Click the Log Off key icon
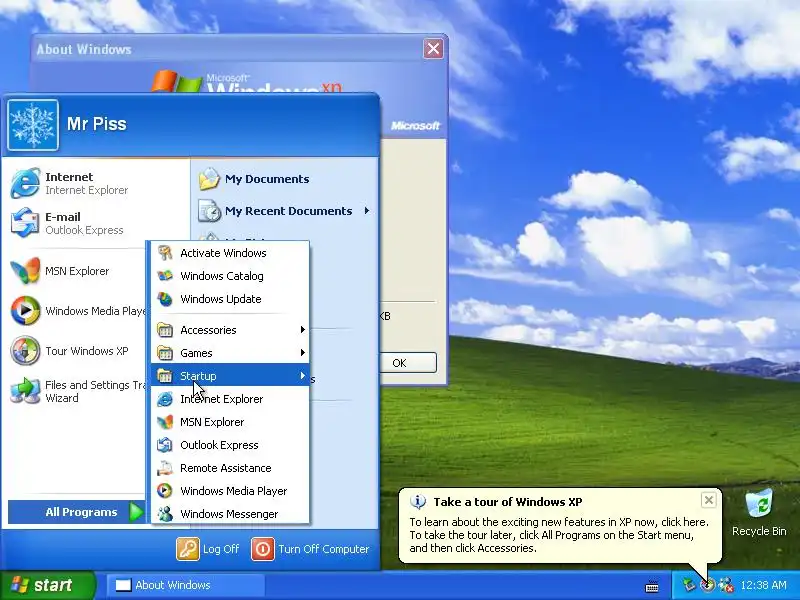Screen dimensions: 800x600 point(188,549)
